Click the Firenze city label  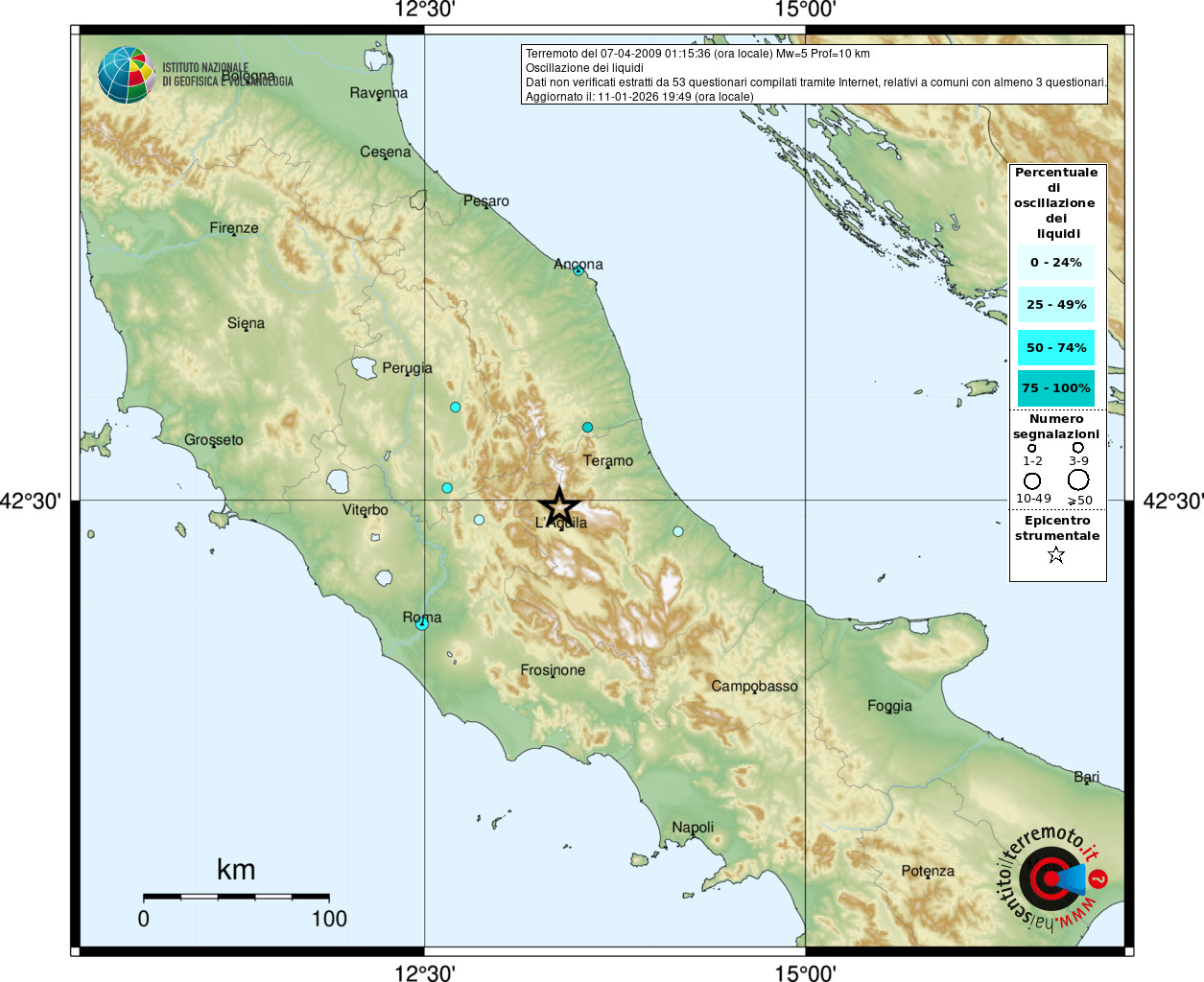(234, 228)
